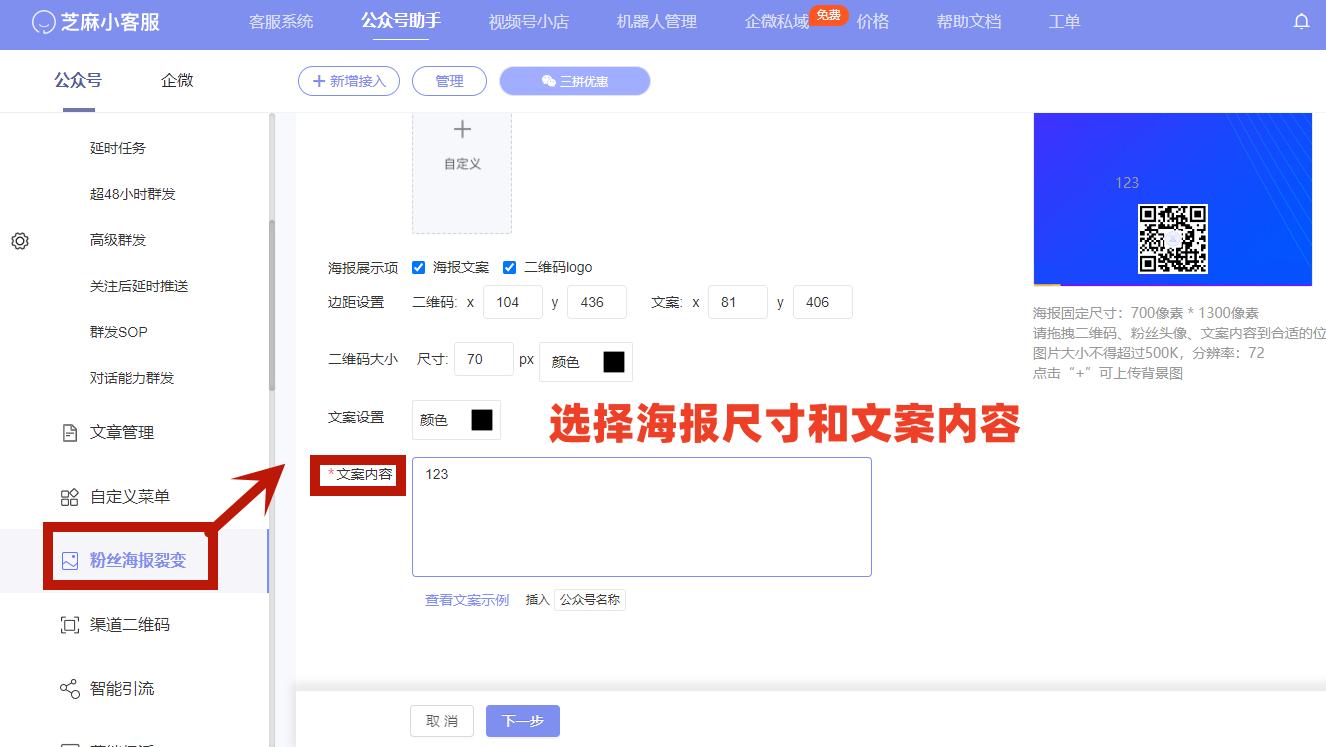Open 粉丝海报裂变 image icon in sidebar

click(x=69, y=560)
